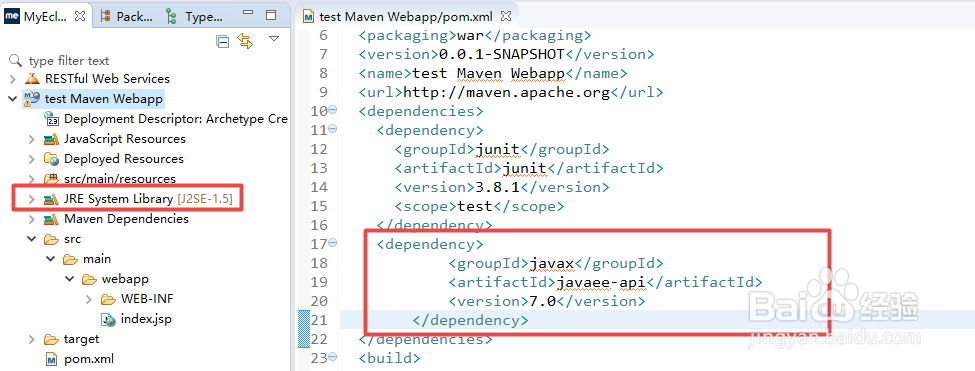Fold dependency block at line 11
The image size is (975, 371).
click(x=333, y=129)
